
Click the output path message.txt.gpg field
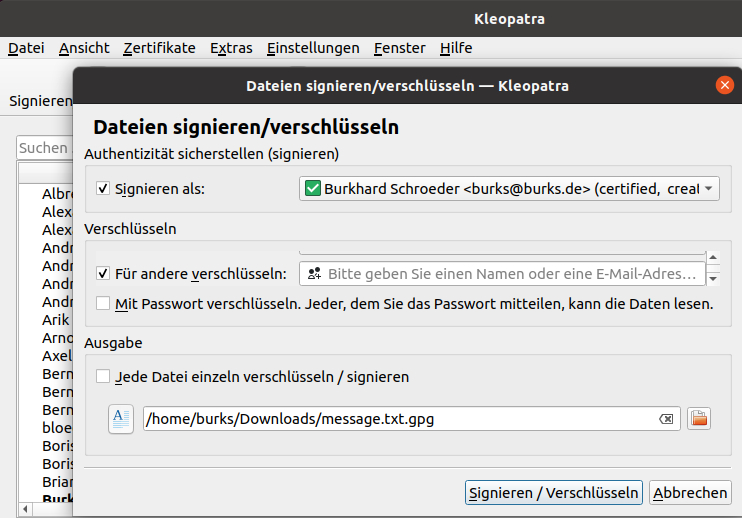pos(411,419)
